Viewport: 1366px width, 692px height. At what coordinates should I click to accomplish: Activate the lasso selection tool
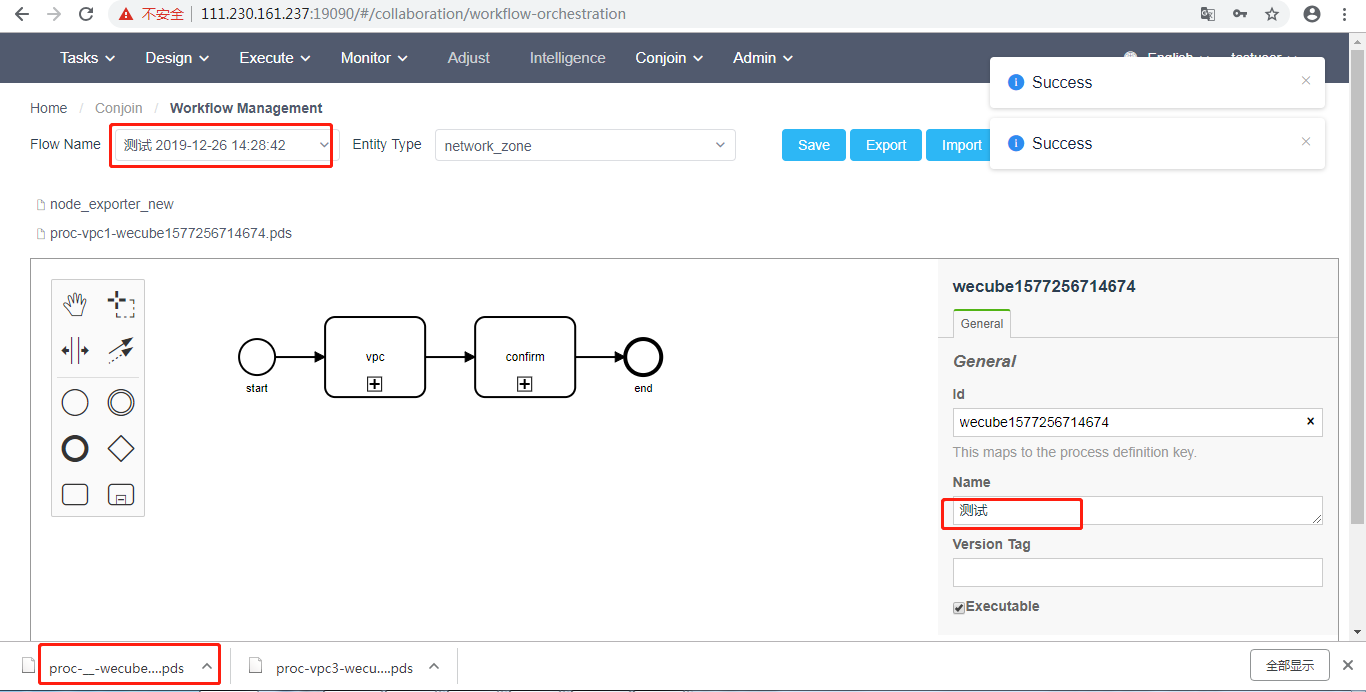coord(121,303)
